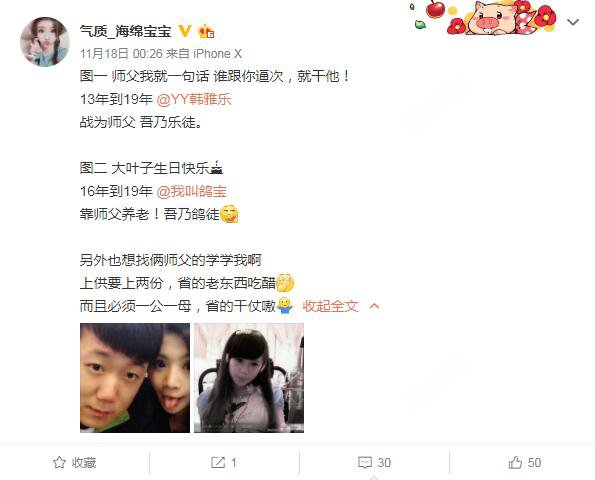
Task: Click the iPhone X source link
Action: [217, 54]
